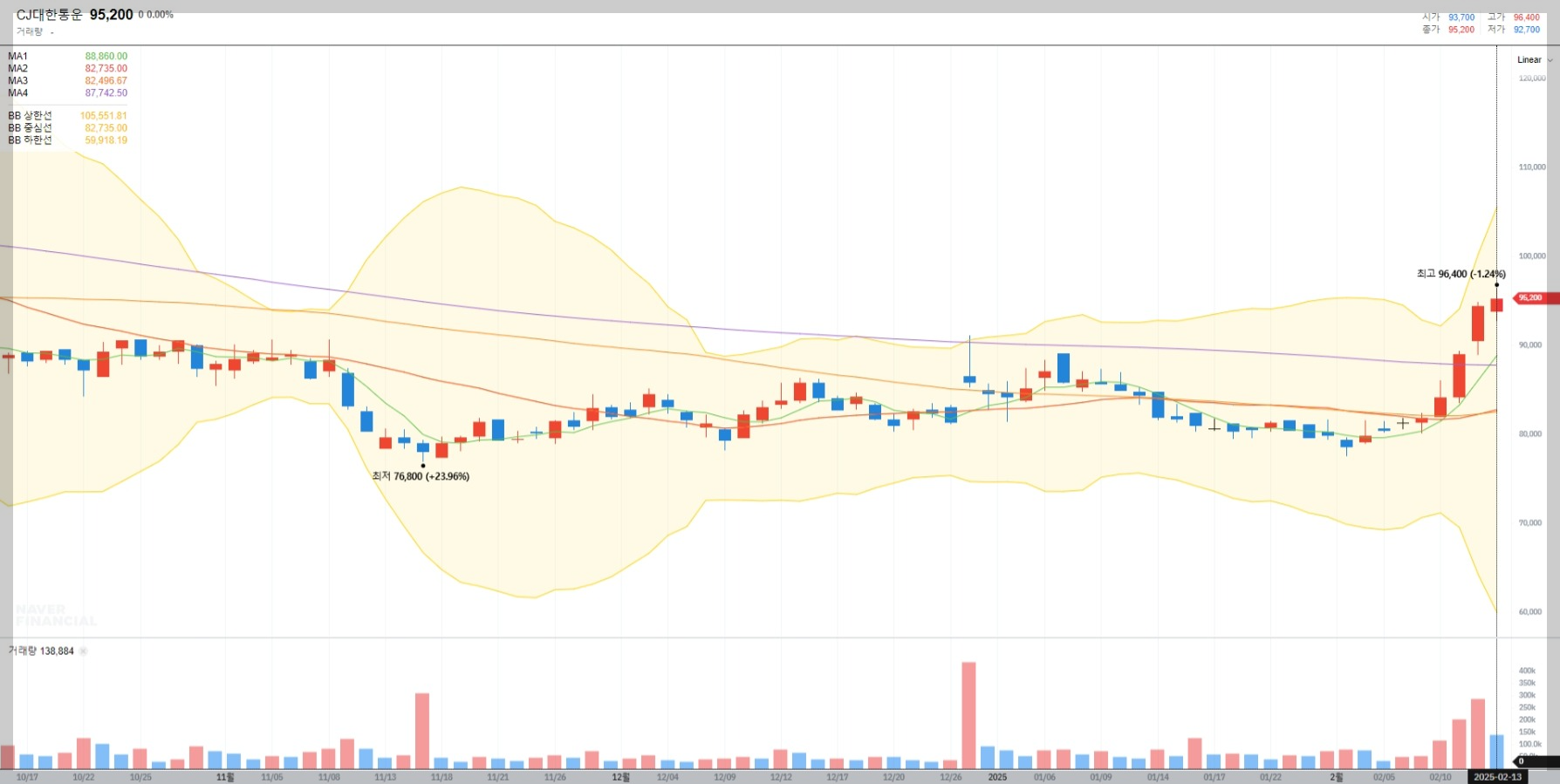Screen dimensions: 1560x784
Task: Click the MA2 legend value 82,735.00
Action: 106,69
